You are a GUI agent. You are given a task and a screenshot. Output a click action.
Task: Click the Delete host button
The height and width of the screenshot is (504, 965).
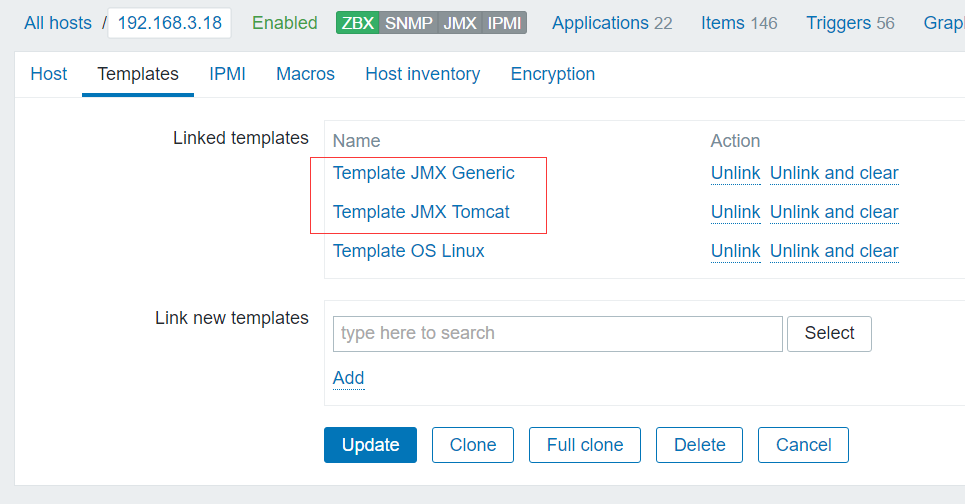point(698,445)
